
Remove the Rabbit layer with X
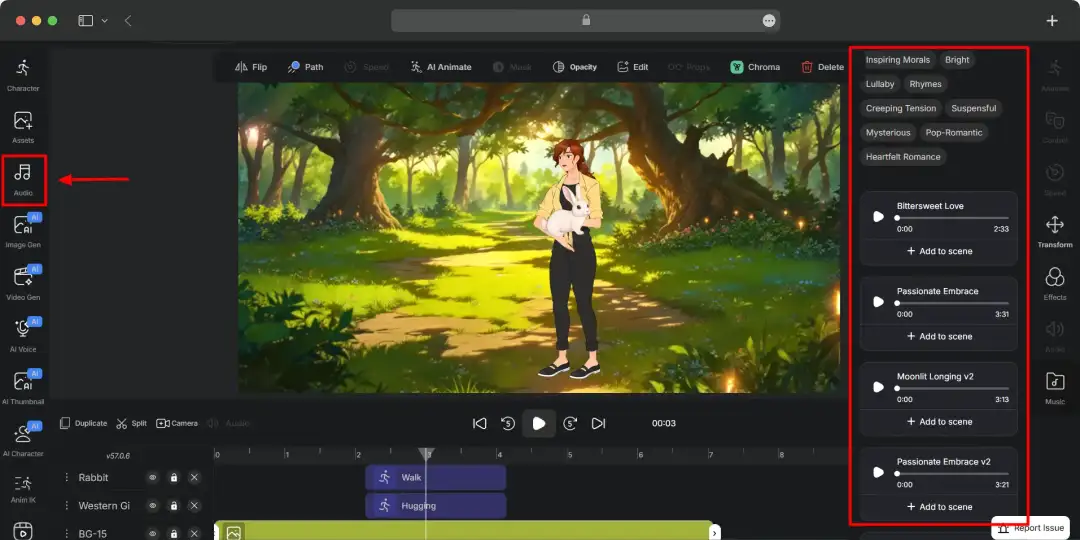[194, 477]
